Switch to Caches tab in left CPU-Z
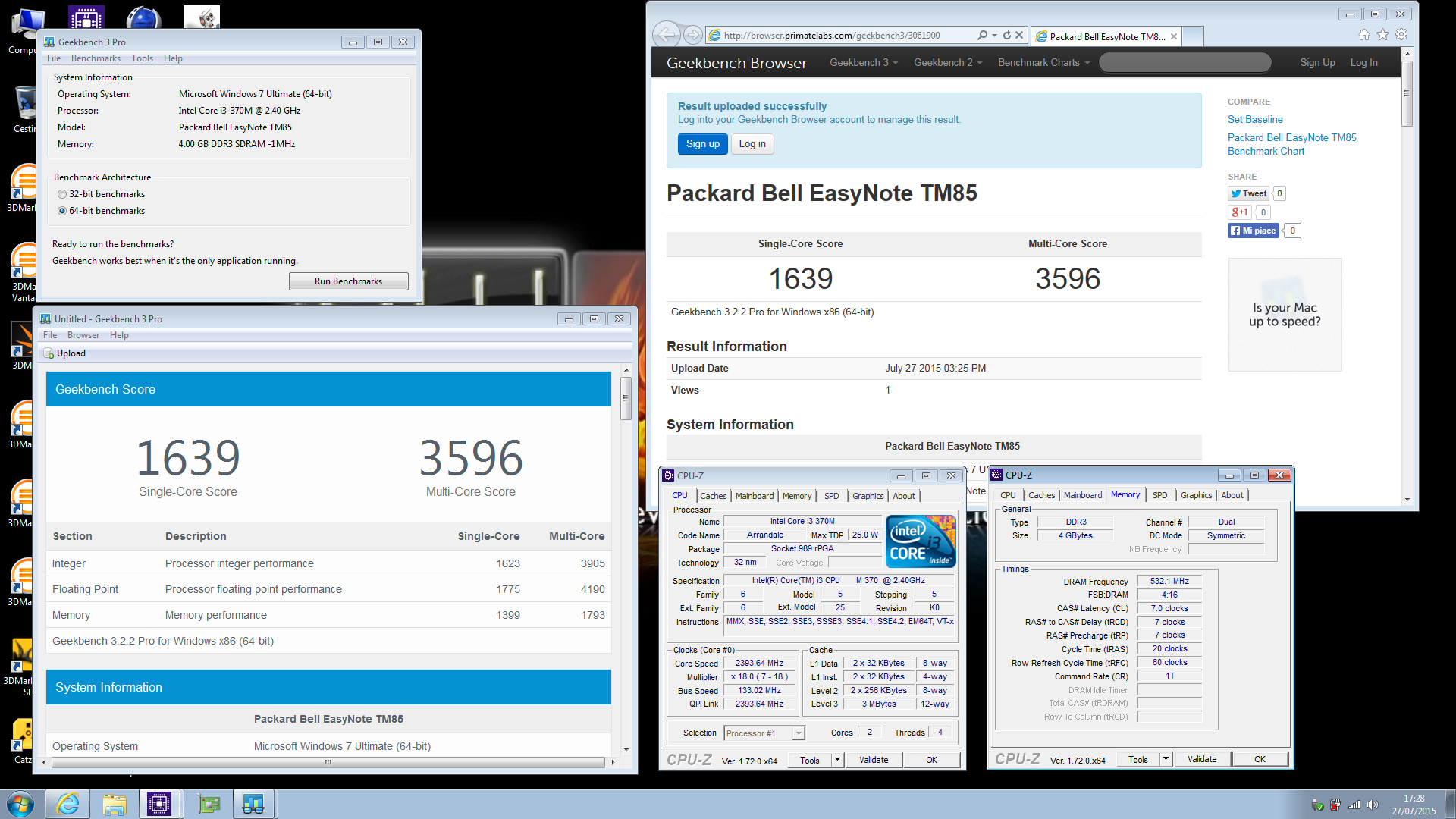 [714, 496]
